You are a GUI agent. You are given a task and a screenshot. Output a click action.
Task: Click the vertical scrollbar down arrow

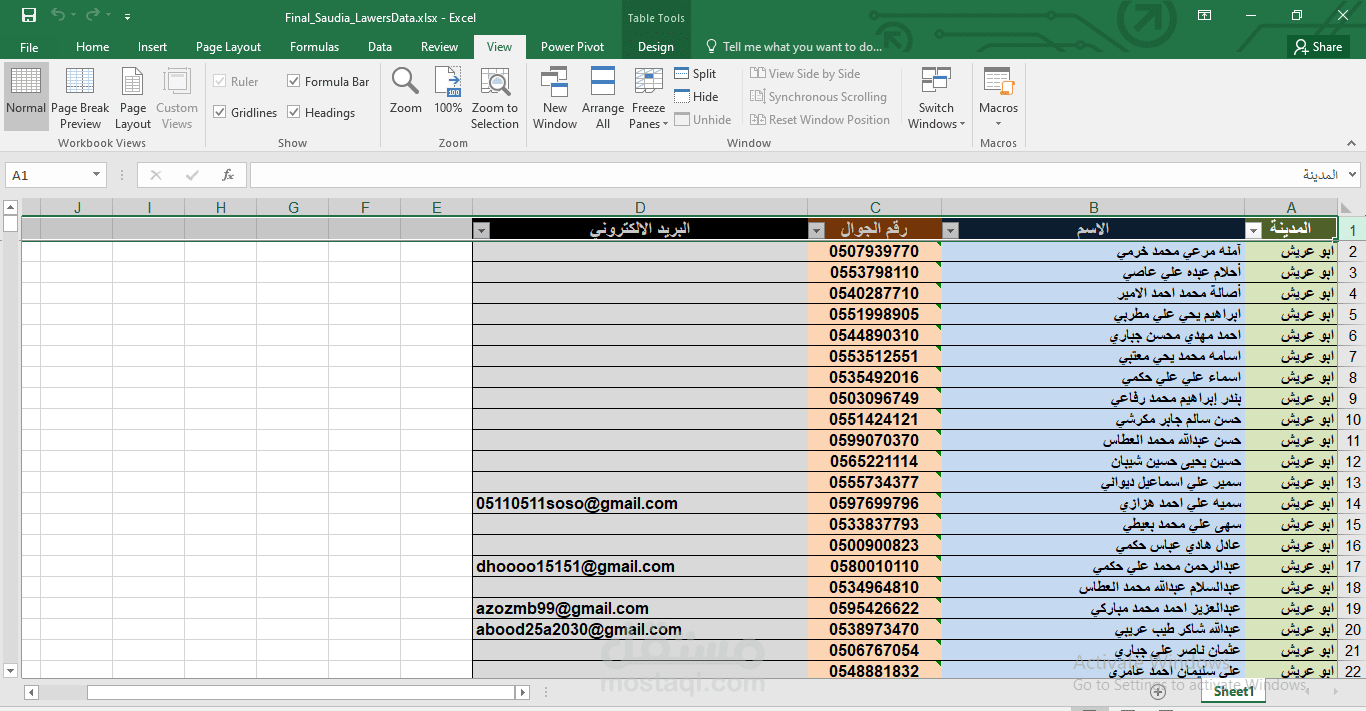coord(10,670)
